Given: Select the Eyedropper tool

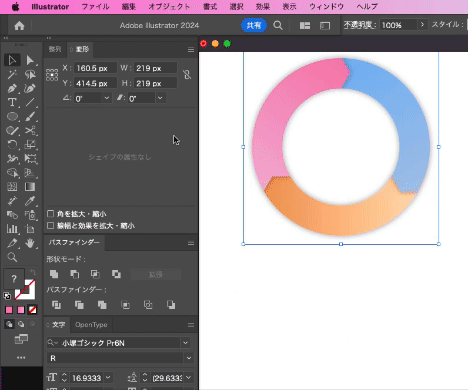Looking at the screenshot, I should [30, 201].
